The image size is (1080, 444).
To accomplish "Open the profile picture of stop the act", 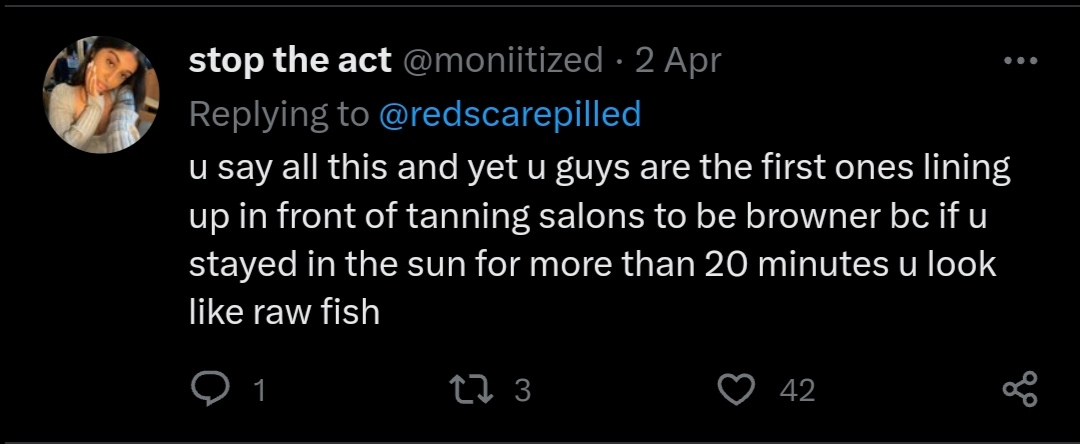I will (x=101, y=95).
